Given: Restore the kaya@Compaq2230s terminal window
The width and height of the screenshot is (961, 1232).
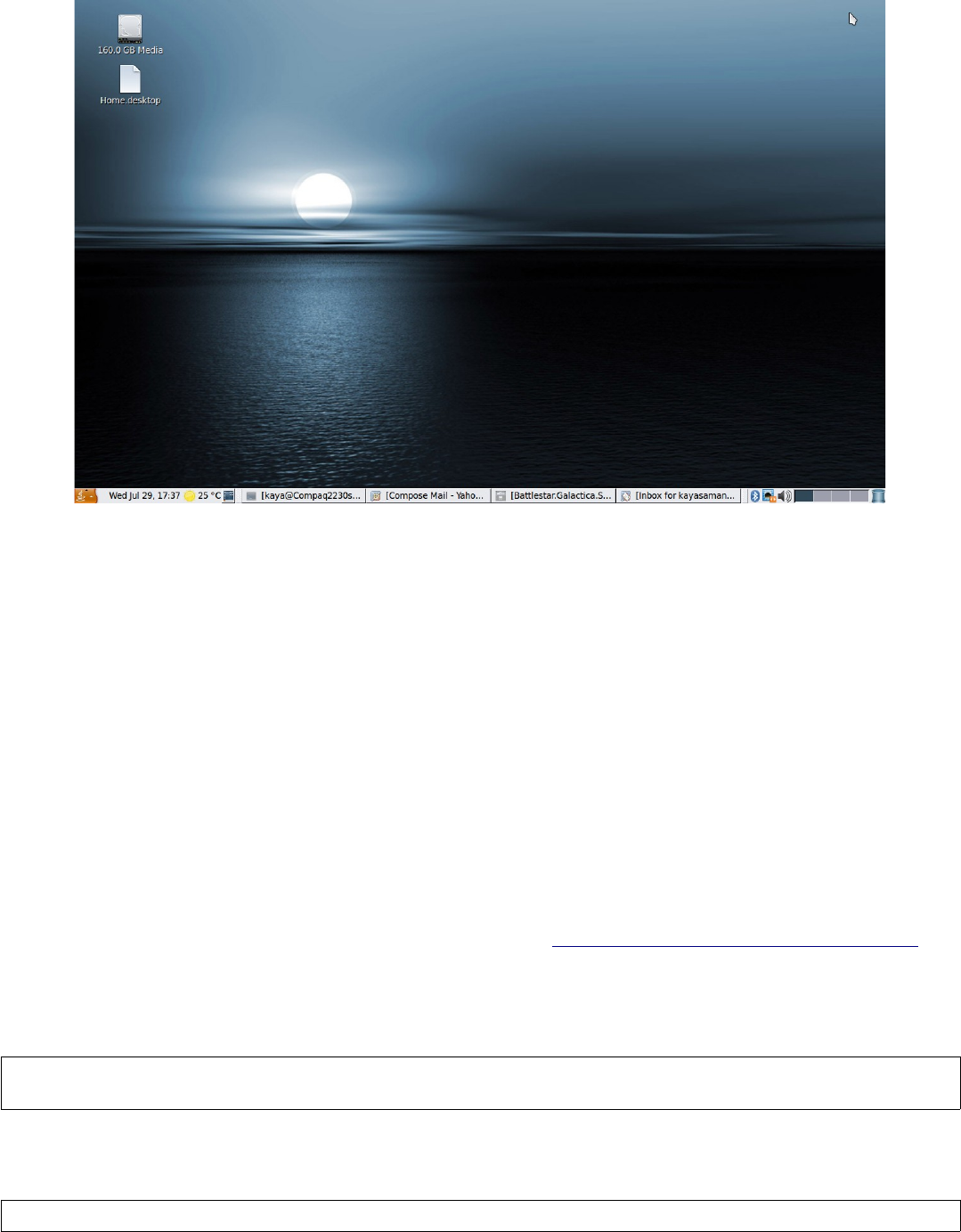Looking at the screenshot, I should coord(304,496).
